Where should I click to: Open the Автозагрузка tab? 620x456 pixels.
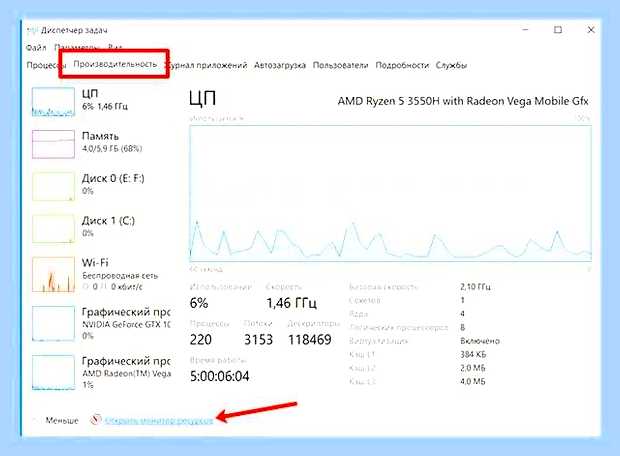tap(280, 65)
